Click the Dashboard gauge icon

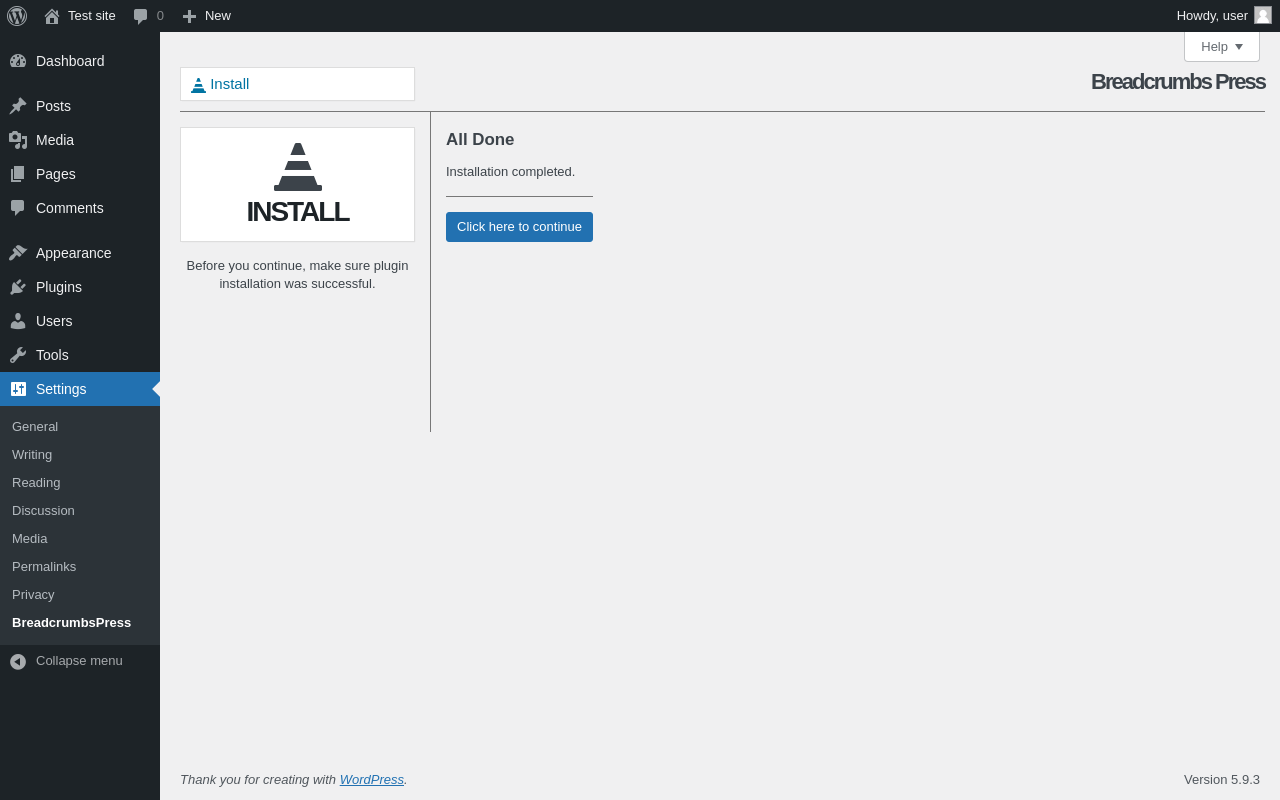coord(18,61)
